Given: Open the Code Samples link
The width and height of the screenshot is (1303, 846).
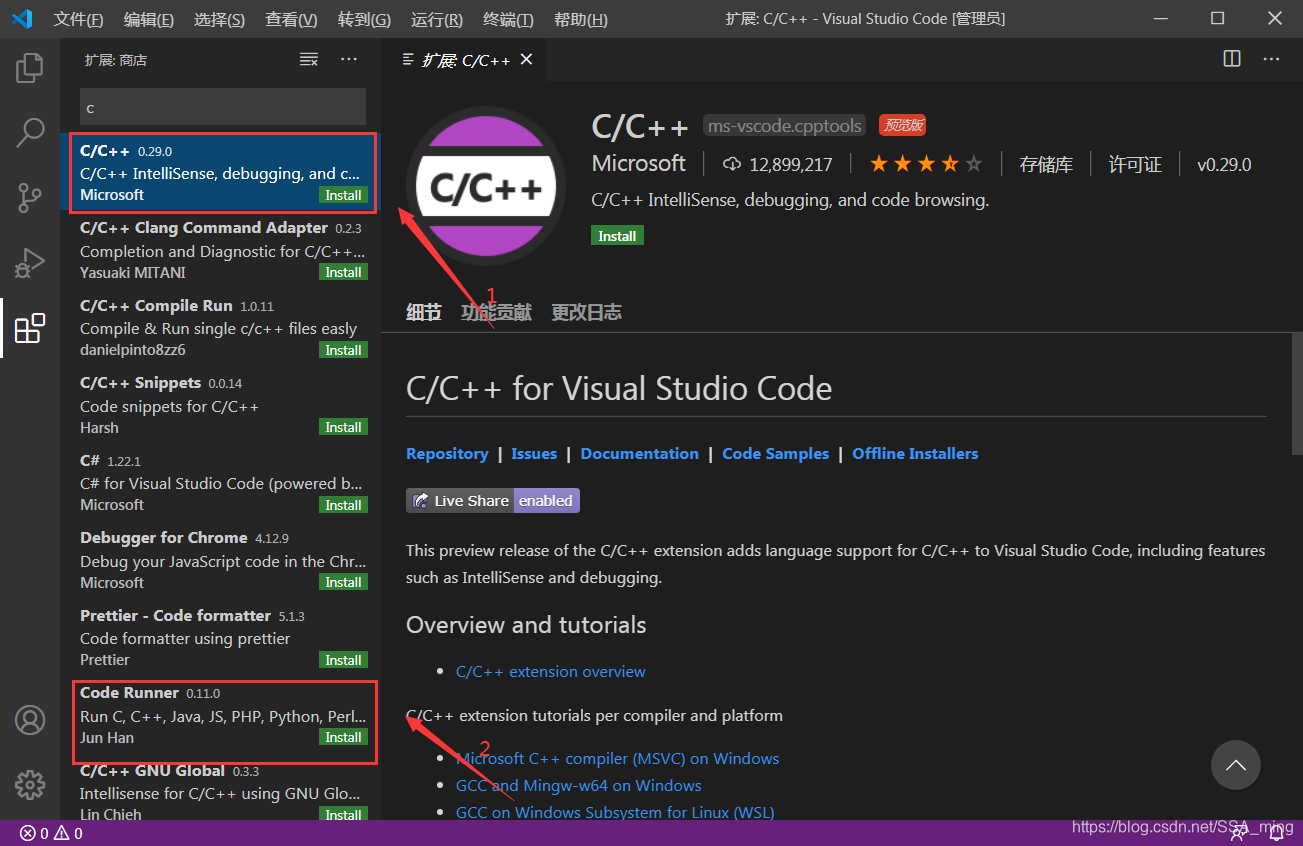Looking at the screenshot, I should [776, 453].
